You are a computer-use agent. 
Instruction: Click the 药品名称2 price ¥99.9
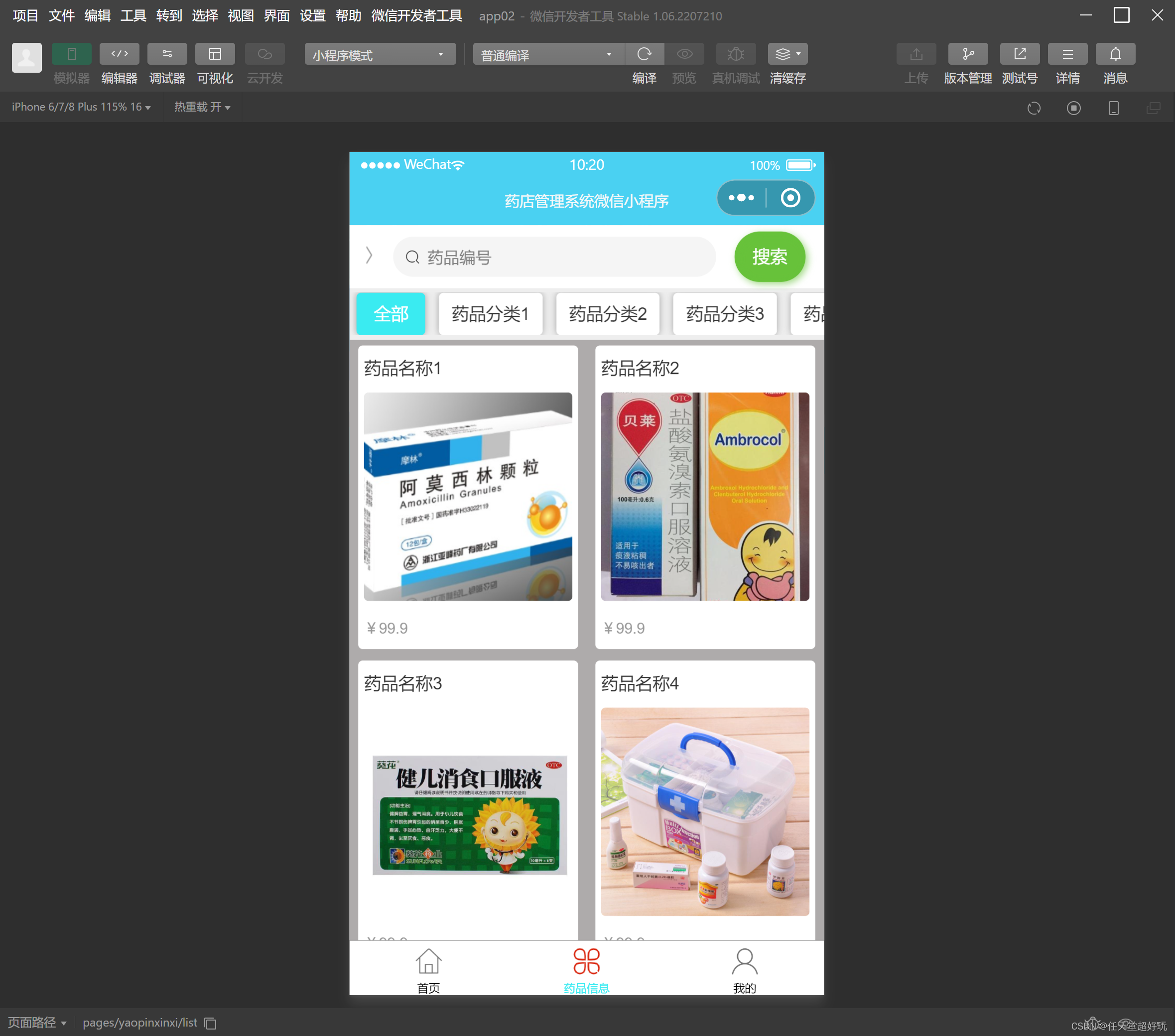tap(624, 628)
